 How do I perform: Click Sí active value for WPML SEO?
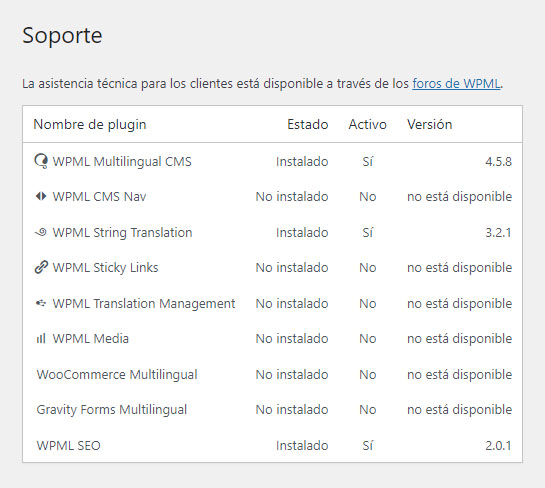point(368,446)
